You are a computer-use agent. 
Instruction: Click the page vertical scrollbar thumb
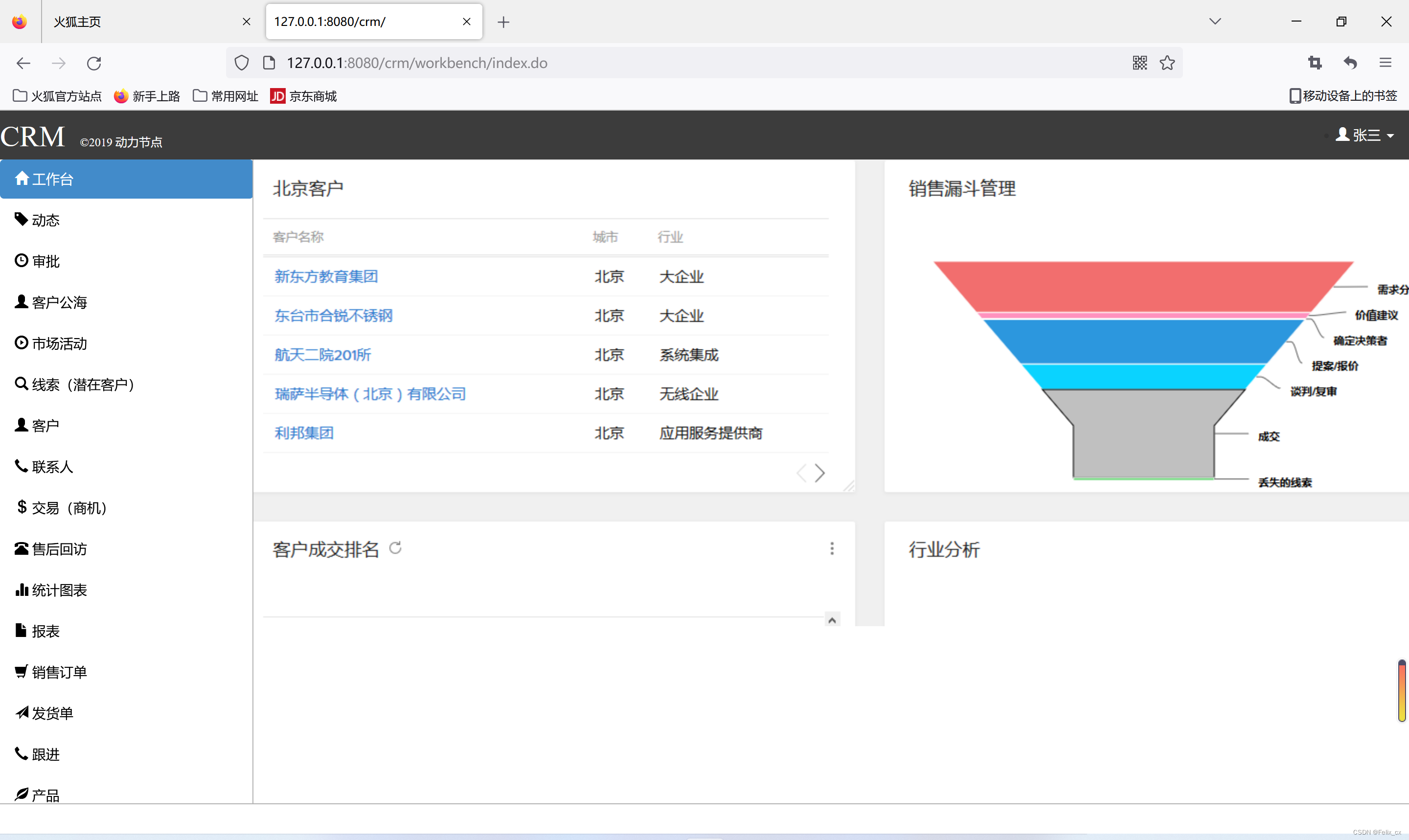click(1402, 691)
